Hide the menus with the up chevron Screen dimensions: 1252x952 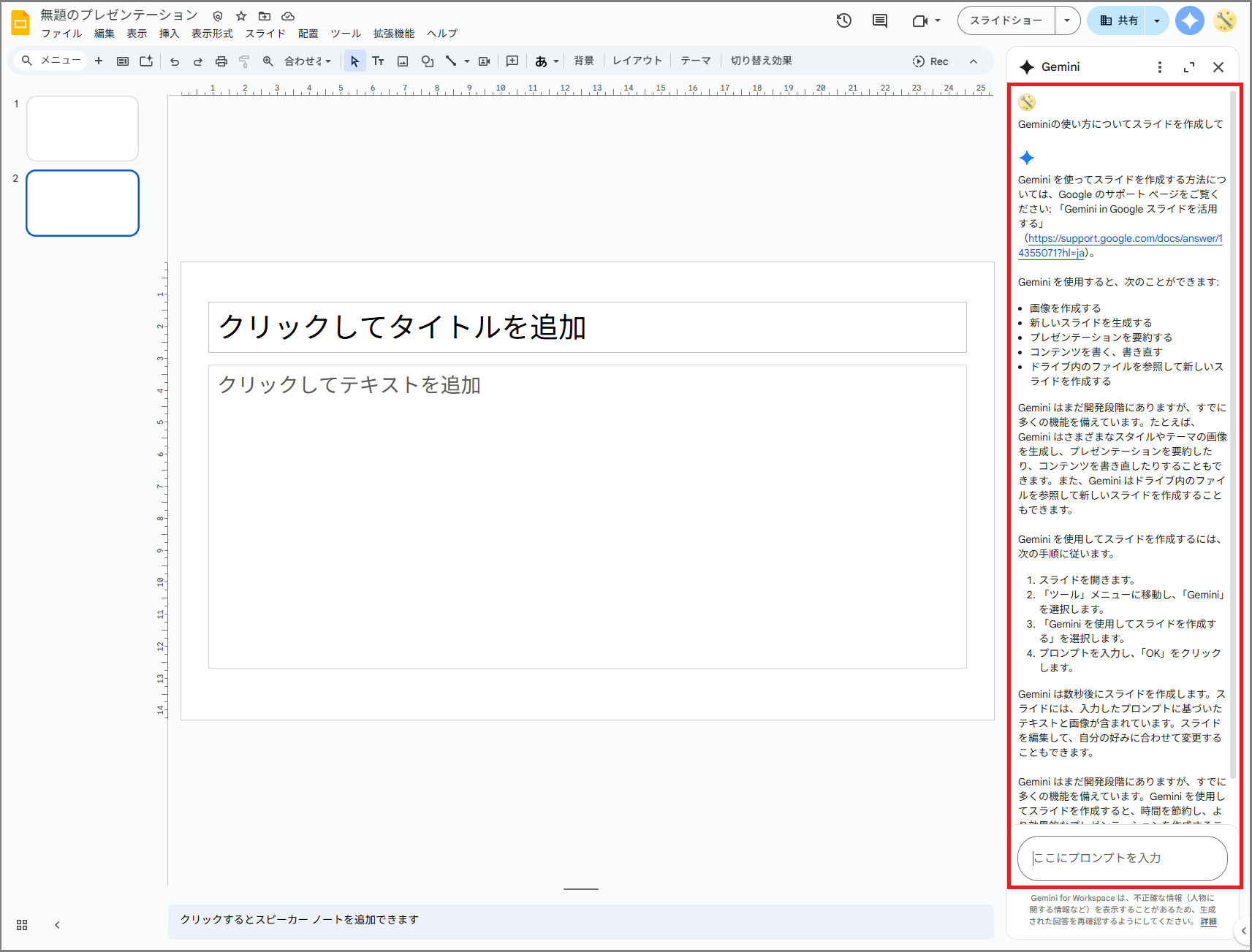(x=974, y=61)
